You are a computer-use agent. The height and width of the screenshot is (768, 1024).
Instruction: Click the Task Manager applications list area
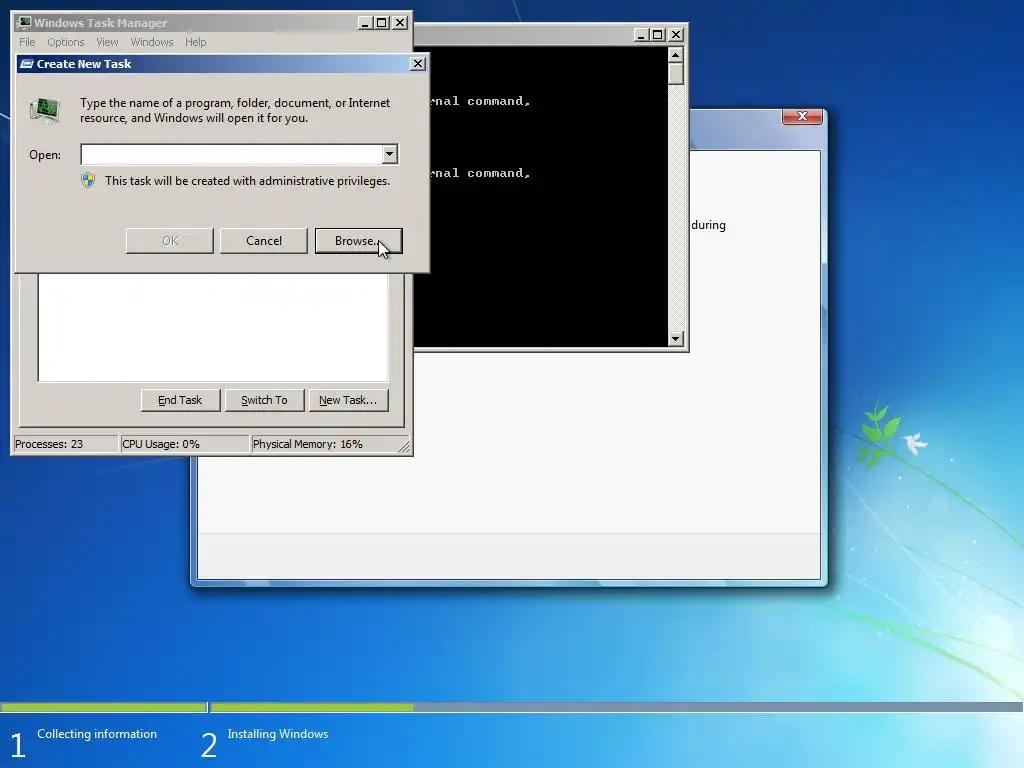(213, 327)
